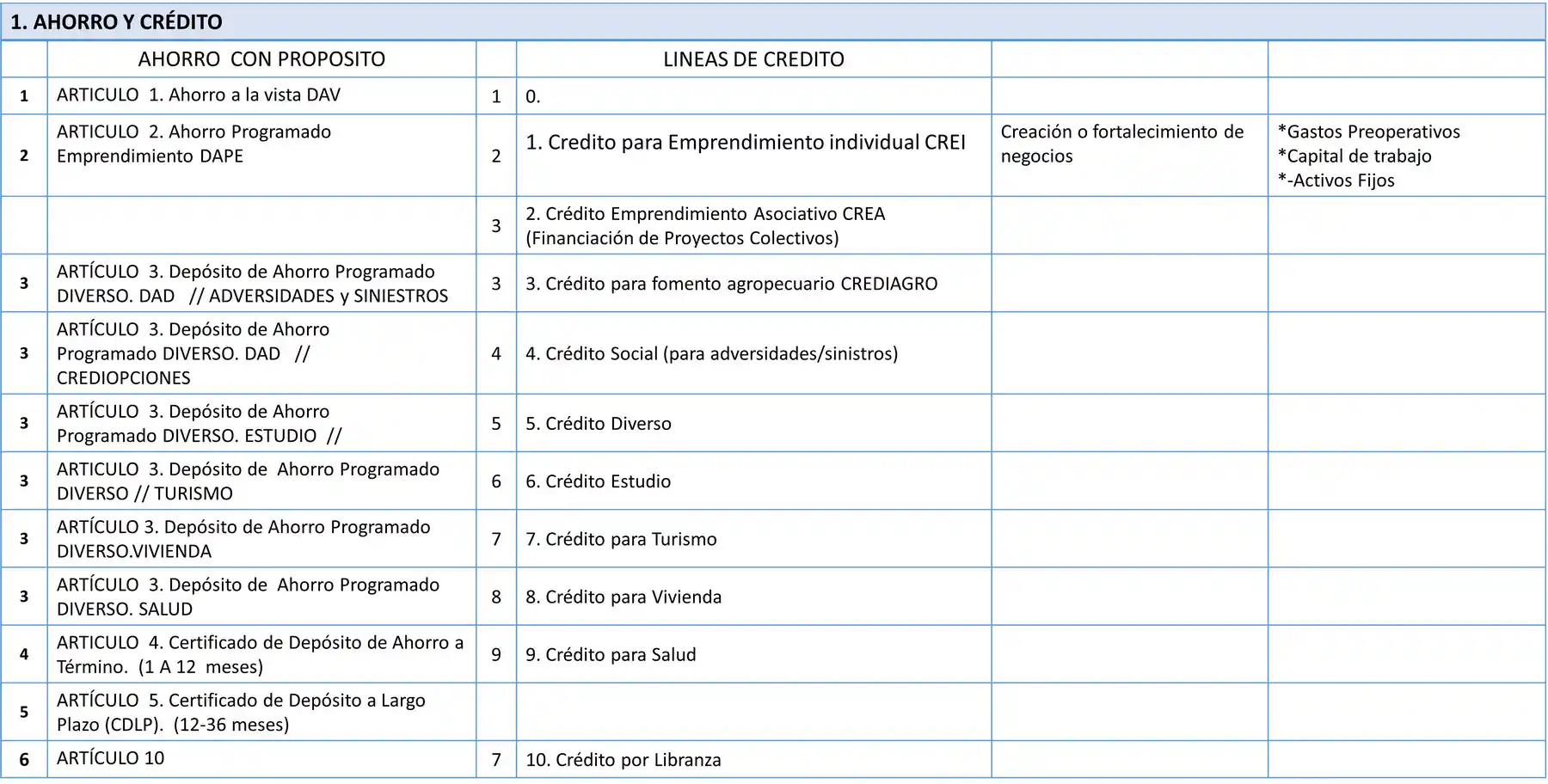Click number '7' beside Crédito para Turismo
The height and width of the screenshot is (784, 1548).
click(496, 538)
